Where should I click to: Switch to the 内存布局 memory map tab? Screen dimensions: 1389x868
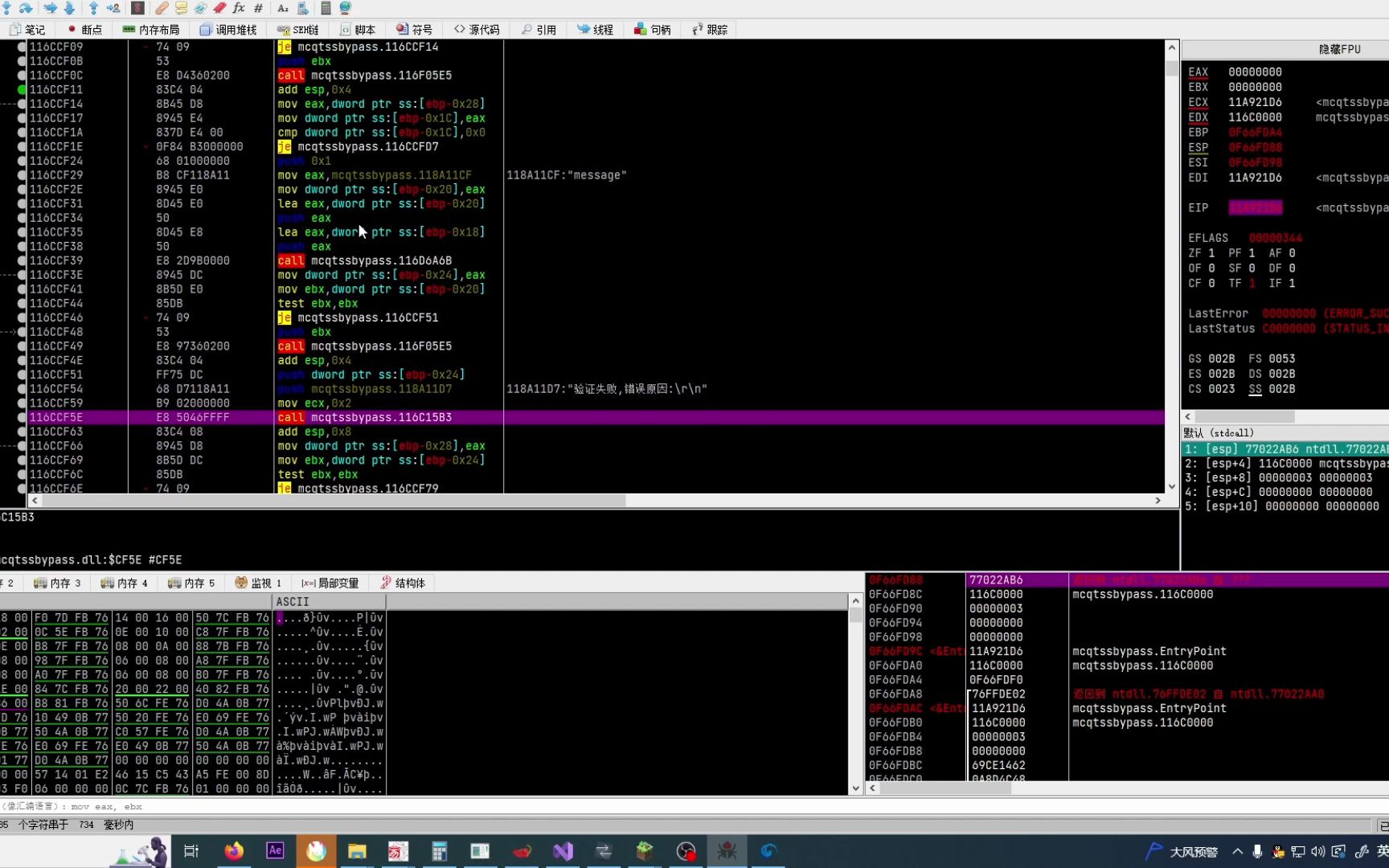coord(151,30)
